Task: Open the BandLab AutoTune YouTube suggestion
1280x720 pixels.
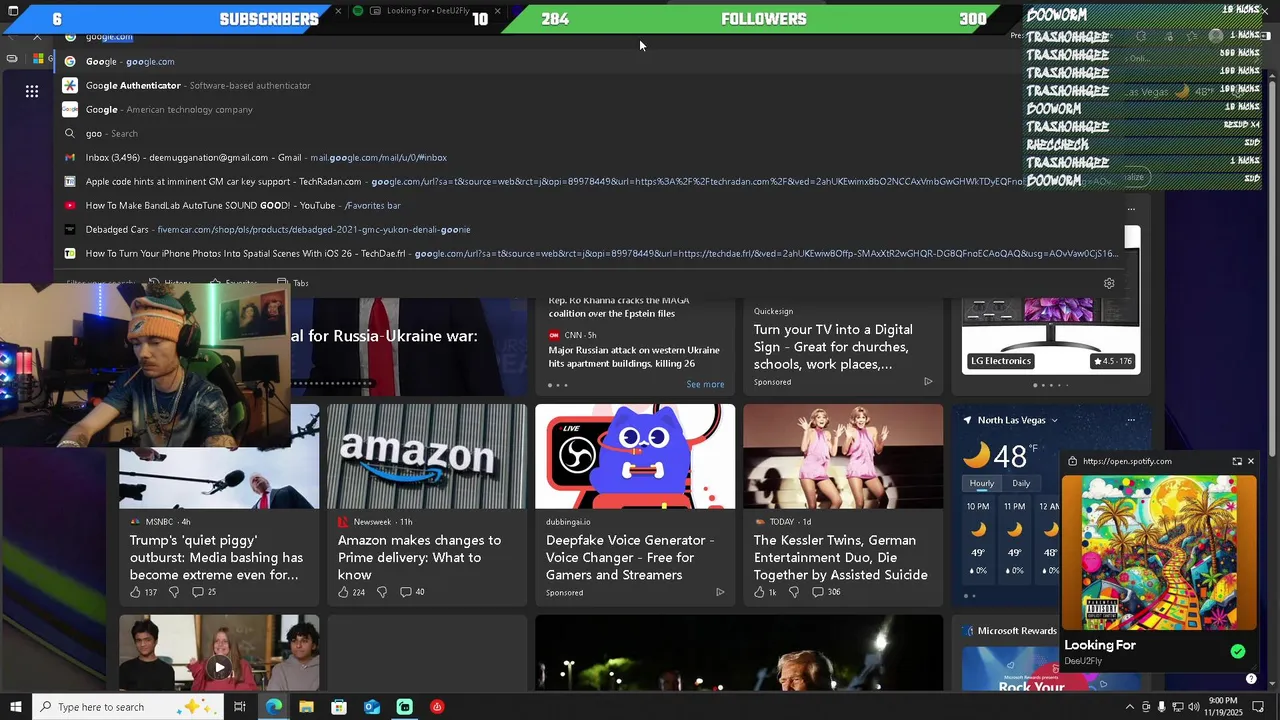Action: [x=590, y=205]
